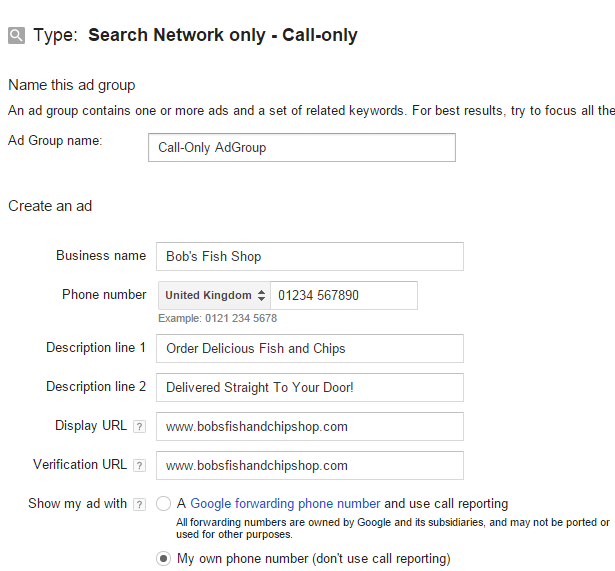Open the United Kingdom country dropdown
The height and width of the screenshot is (571, 615).
pyautogui.click(x=214, y=295)
